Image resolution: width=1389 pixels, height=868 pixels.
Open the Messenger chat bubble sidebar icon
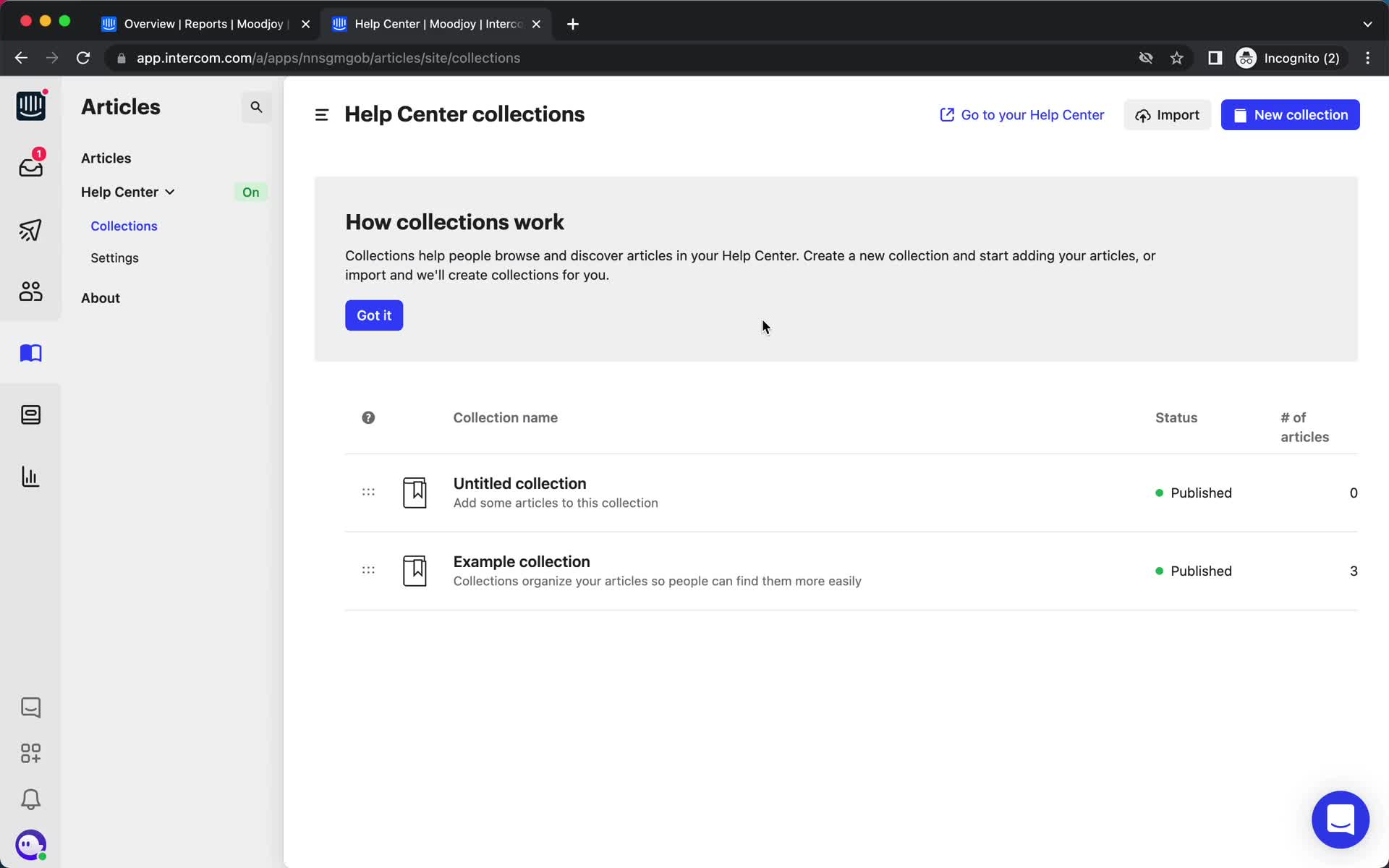pos(30,707)
